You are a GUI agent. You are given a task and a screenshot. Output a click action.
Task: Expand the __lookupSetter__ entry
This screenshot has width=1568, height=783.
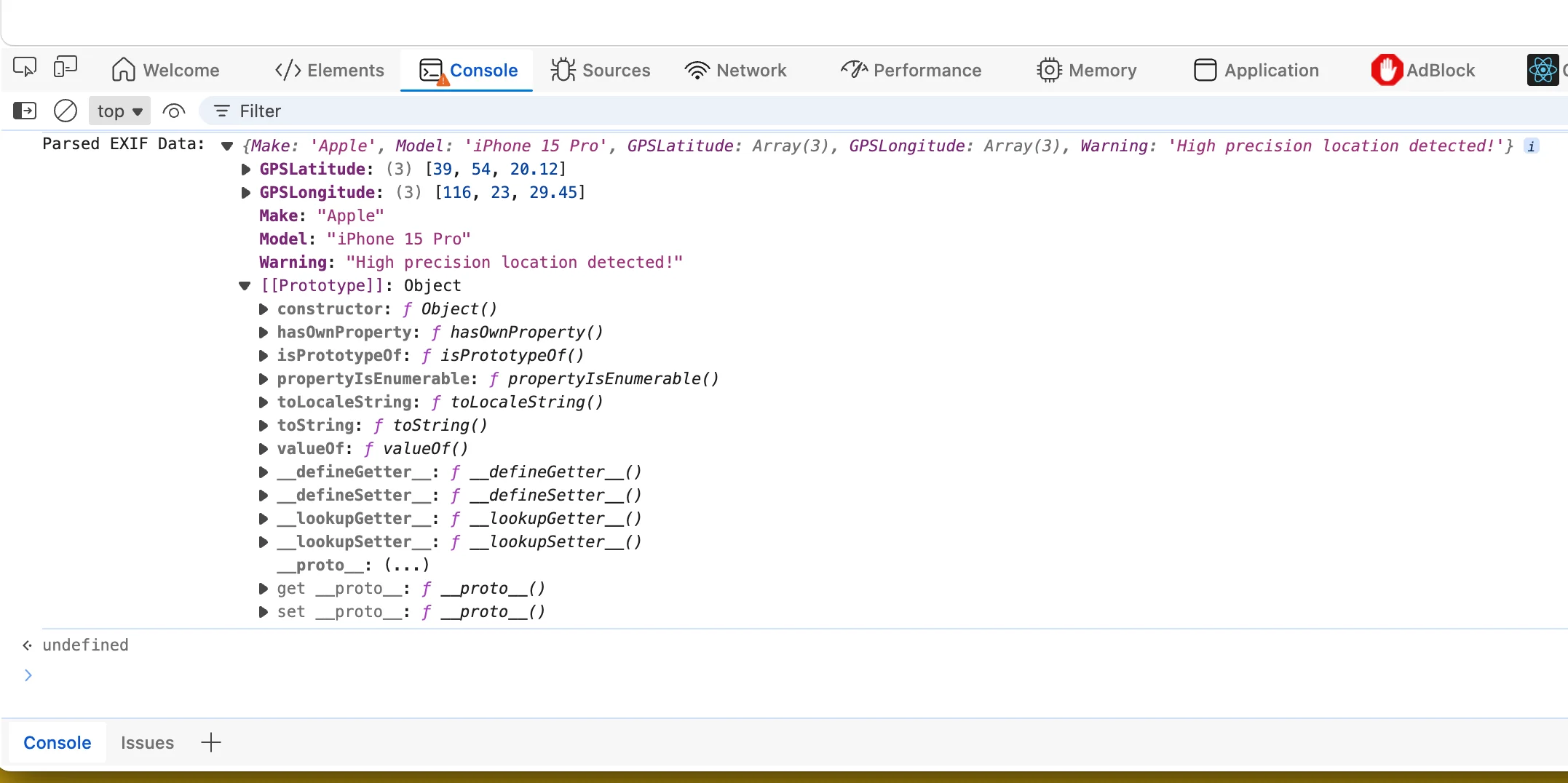pyautogui.click(x=264, y=541)
